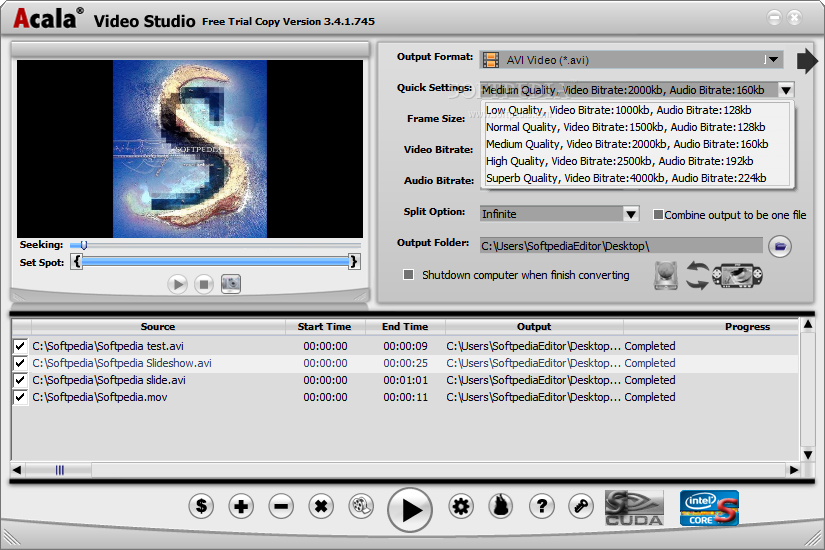Click end time 00:00:11 cell
Viewport: 825px width, 550px height.
coord(405,397)
